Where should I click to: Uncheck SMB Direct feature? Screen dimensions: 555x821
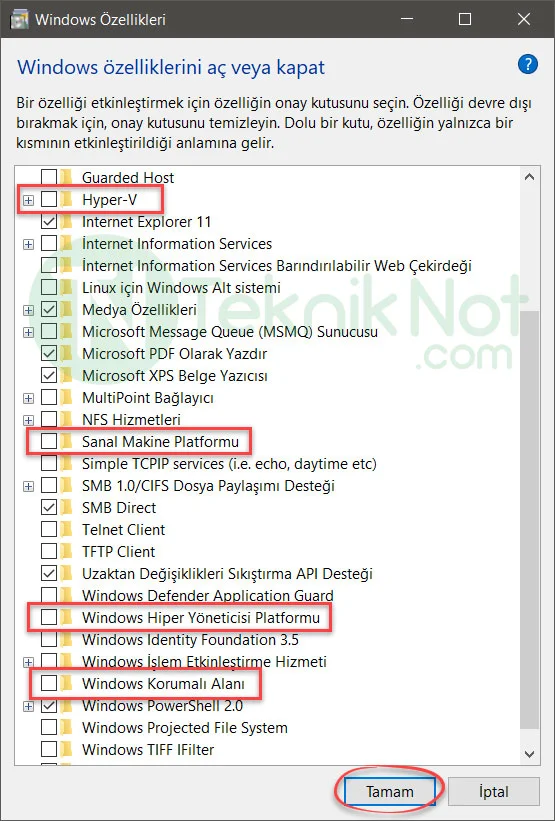click(x=49, y=507)
